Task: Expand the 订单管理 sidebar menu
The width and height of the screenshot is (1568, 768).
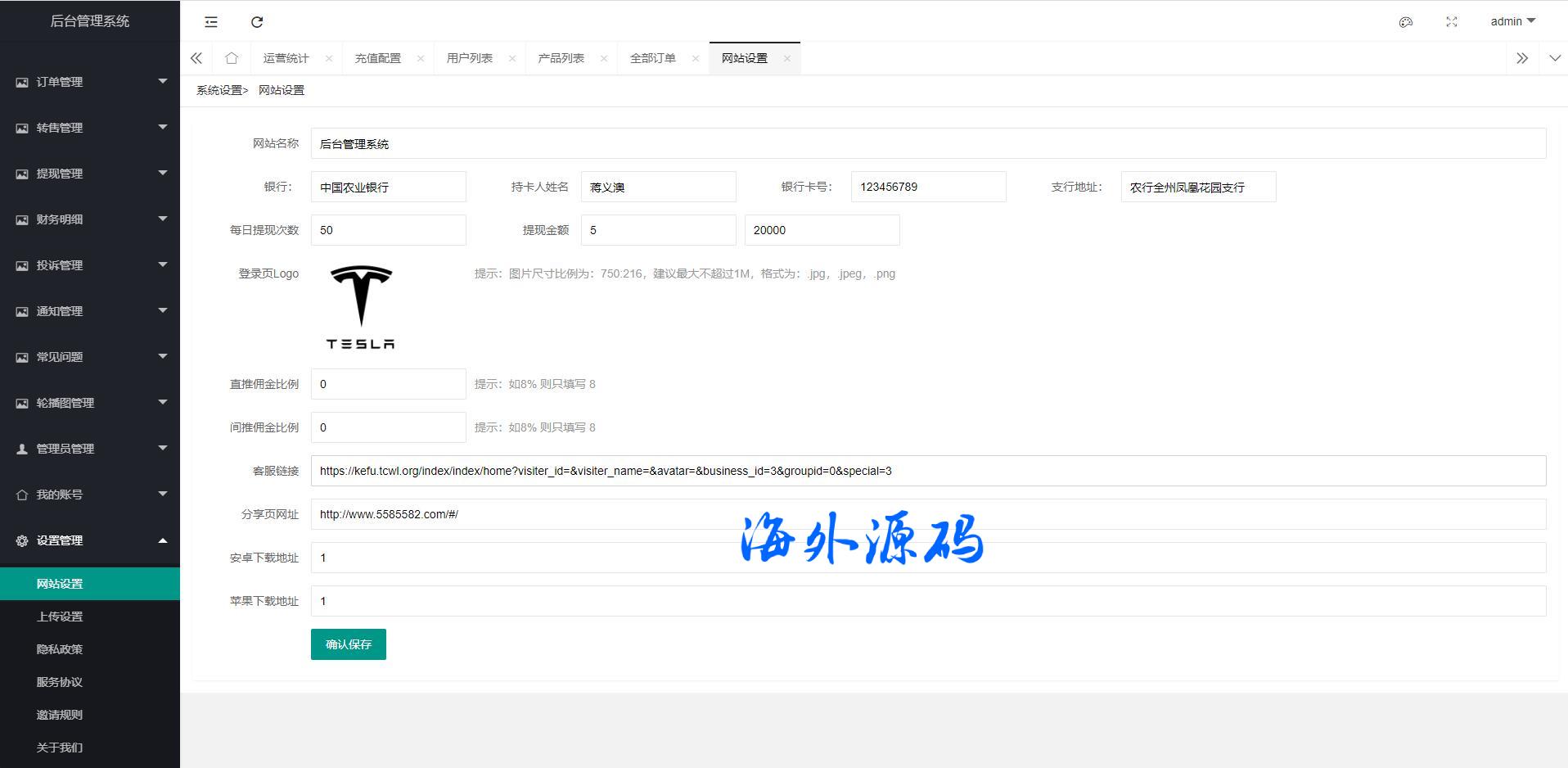Action: [x=90, y=82]
